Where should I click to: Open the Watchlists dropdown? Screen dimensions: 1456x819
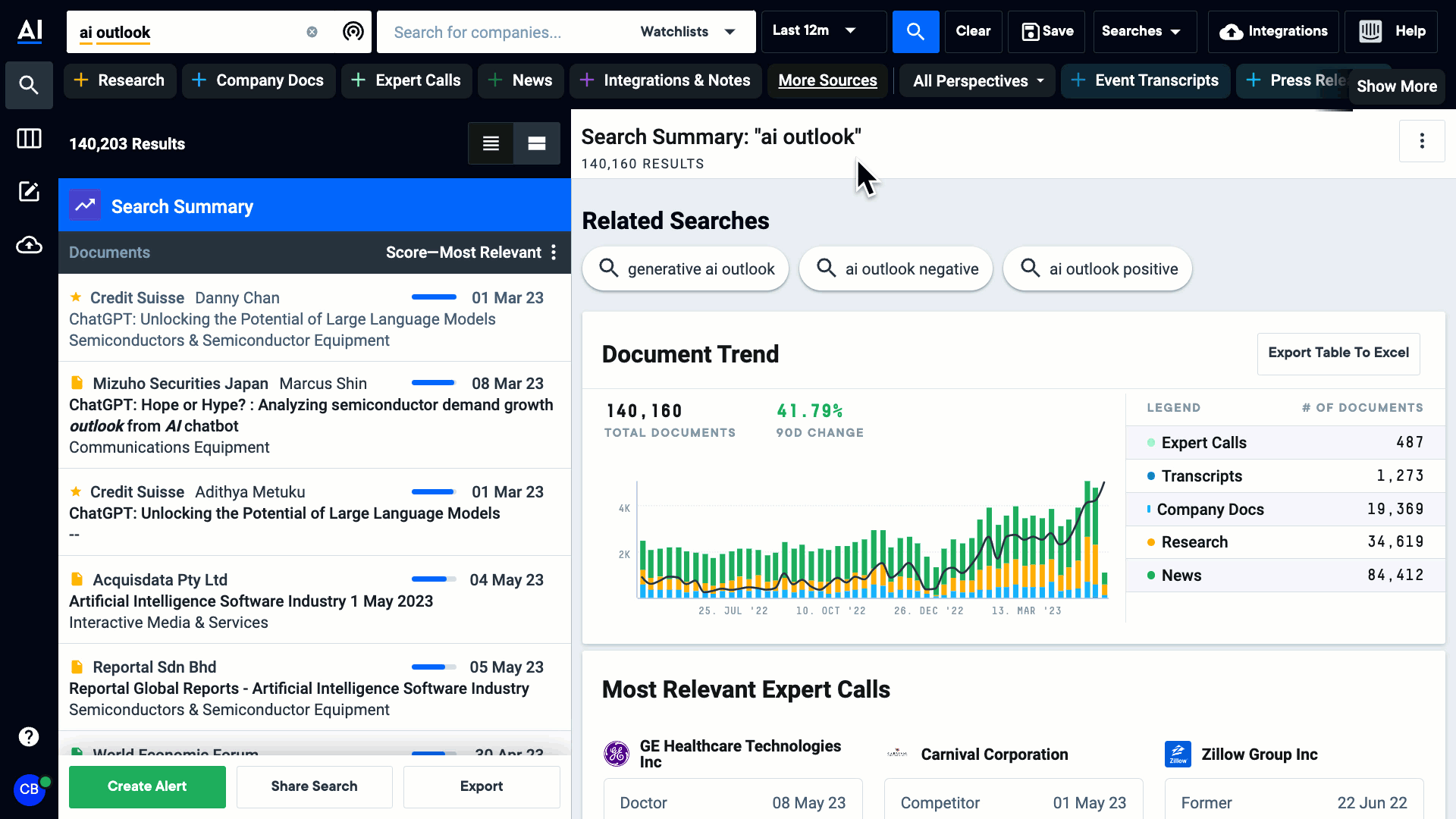click(688, 32)
